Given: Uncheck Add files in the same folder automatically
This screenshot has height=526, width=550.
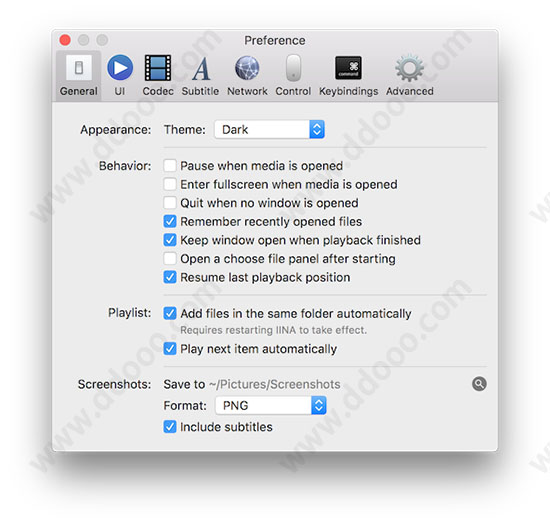Looking at the screenshot, I should click(x=170, y=313).
